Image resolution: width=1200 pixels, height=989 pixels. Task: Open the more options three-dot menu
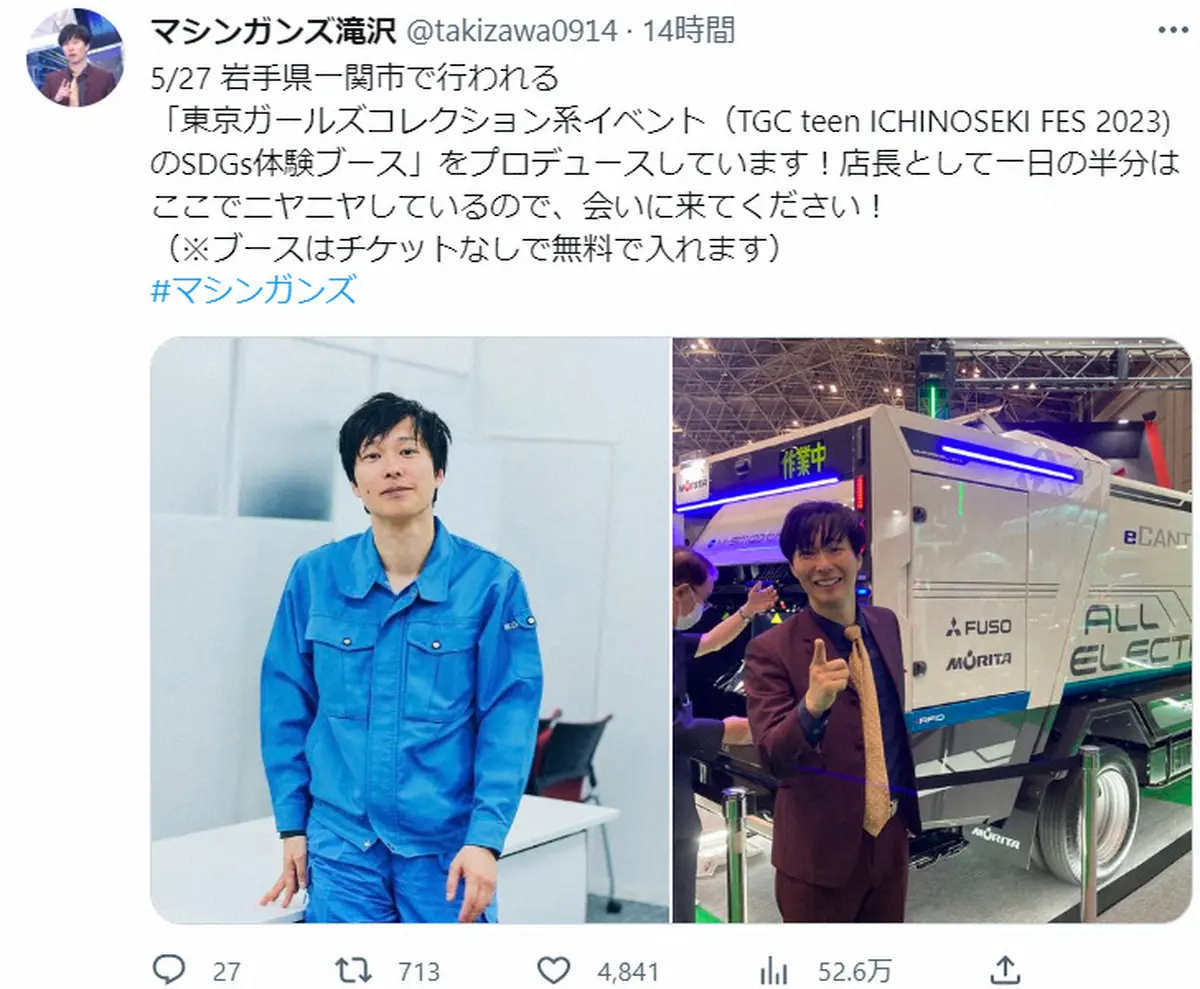coord(1167,30)
